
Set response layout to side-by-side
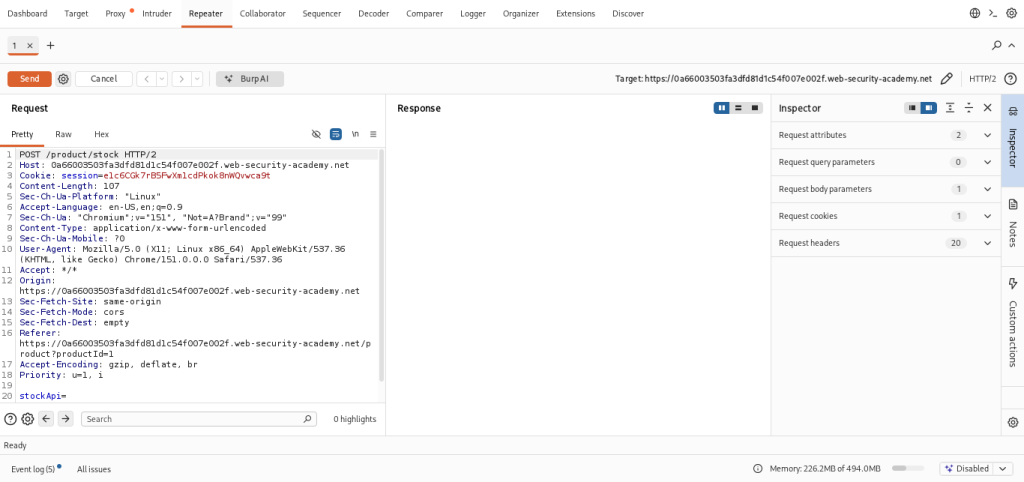tap(722, 108)
